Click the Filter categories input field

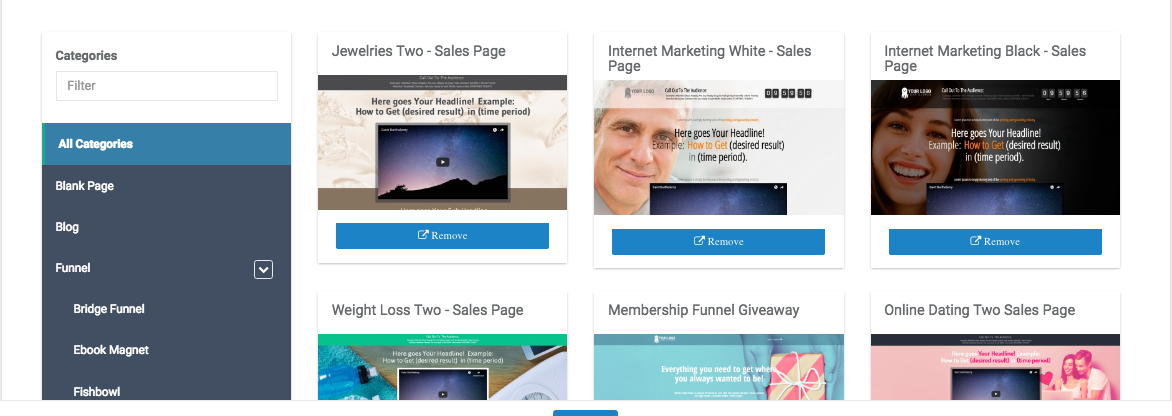coord(167,86)
